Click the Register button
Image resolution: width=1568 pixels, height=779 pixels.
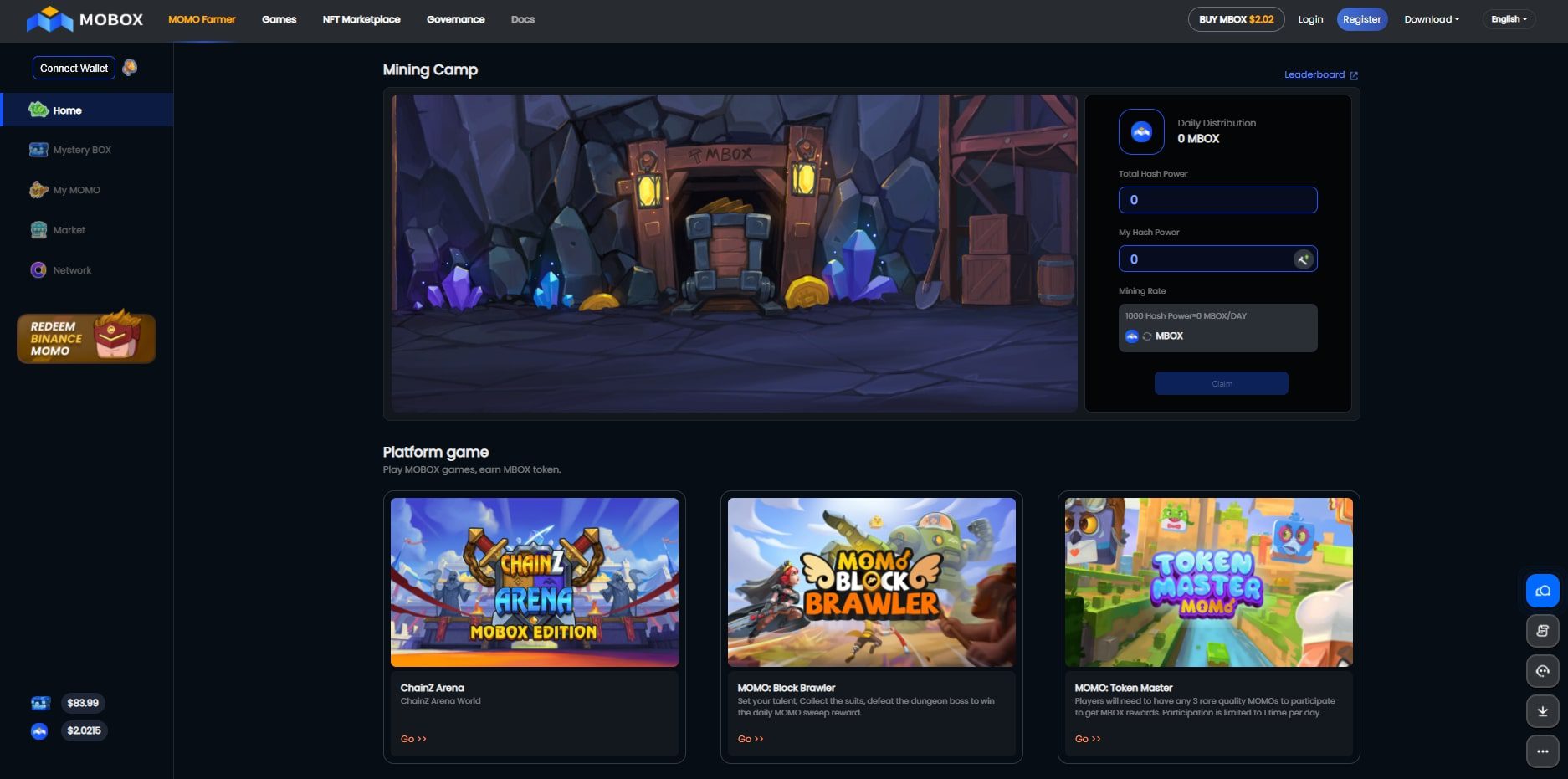[1361, 19]
